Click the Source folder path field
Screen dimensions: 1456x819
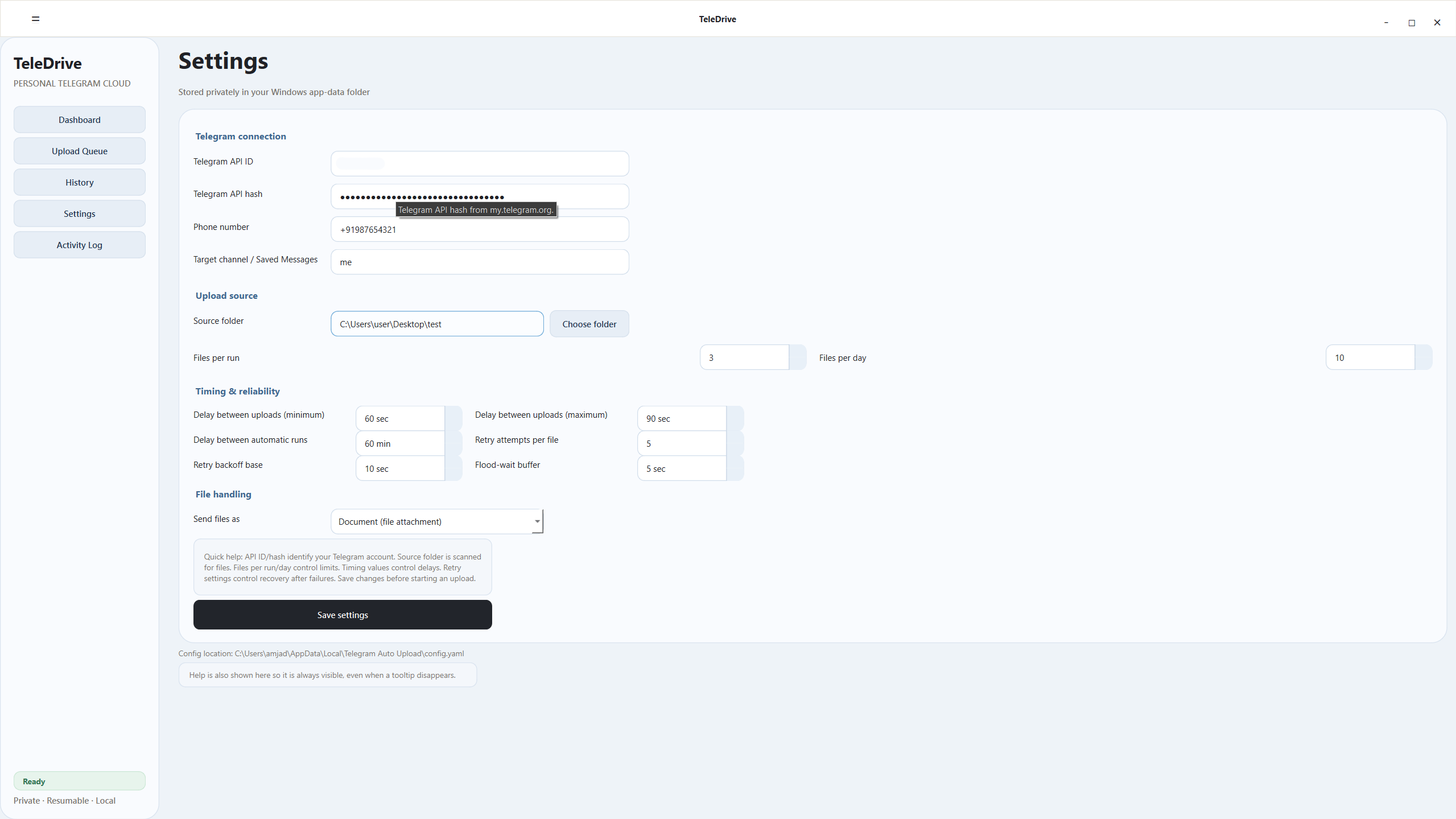tap(437, 324)
